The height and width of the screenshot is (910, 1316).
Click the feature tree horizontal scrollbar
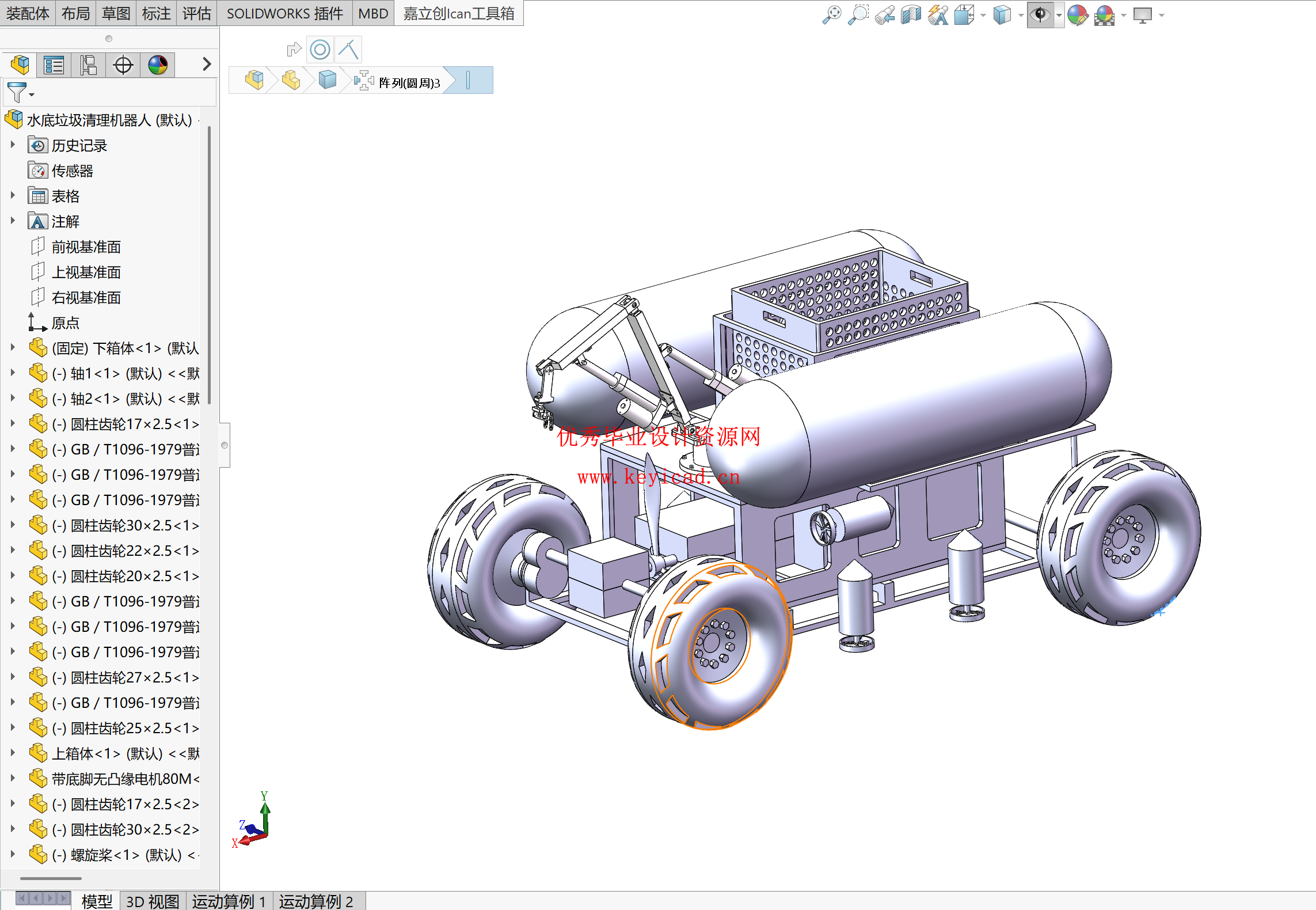point(51,878)
